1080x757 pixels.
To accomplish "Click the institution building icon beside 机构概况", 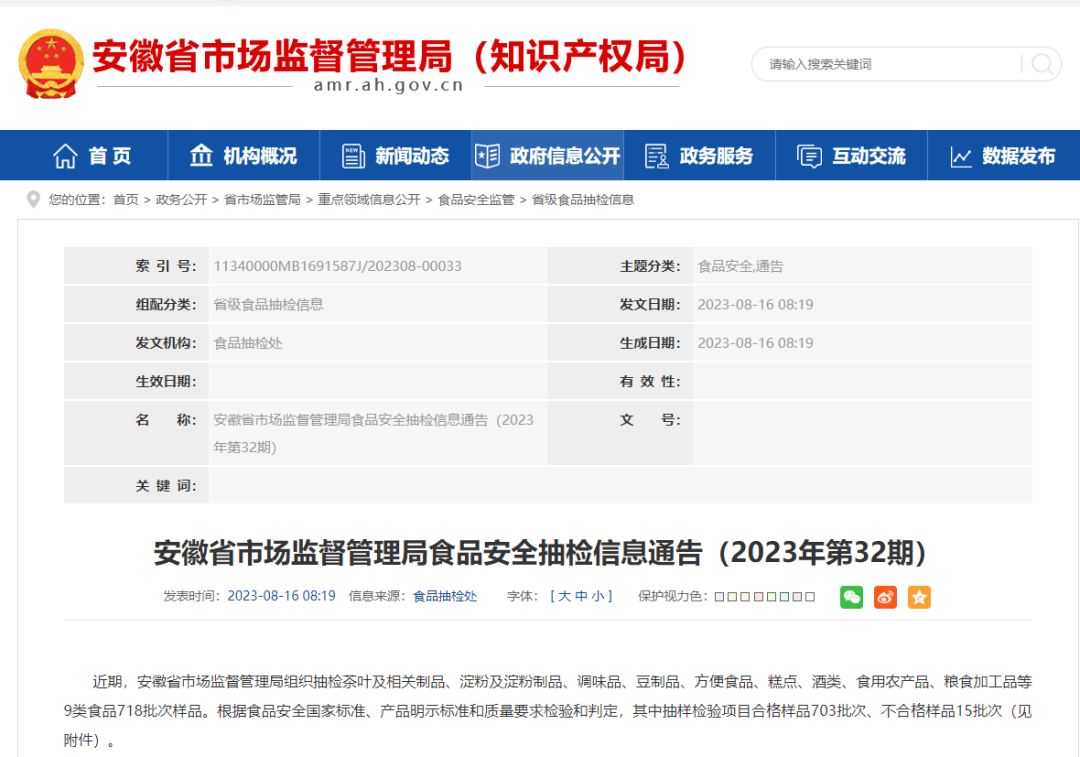I will pos(201,155).
